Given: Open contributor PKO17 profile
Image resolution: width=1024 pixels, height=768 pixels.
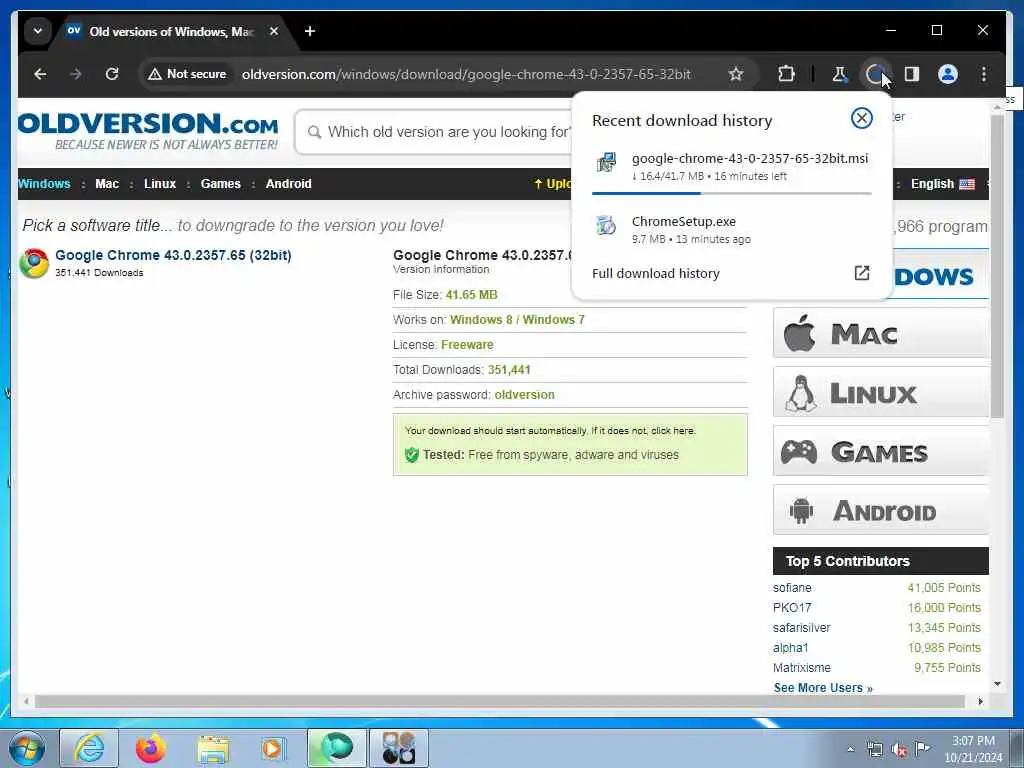Looking at the screenshot, I should tap(792, 608).
